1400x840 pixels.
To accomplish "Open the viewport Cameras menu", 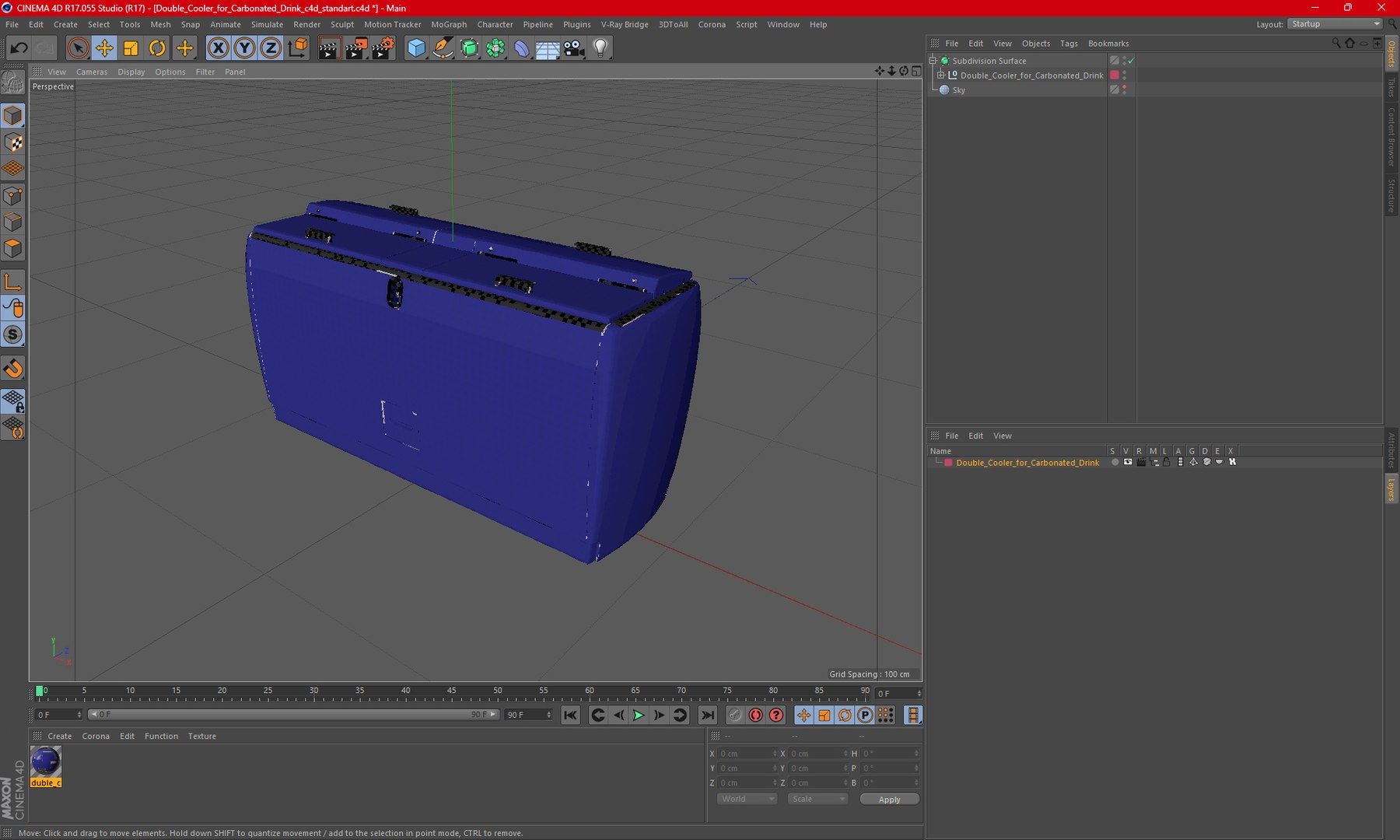I will 92,72.
